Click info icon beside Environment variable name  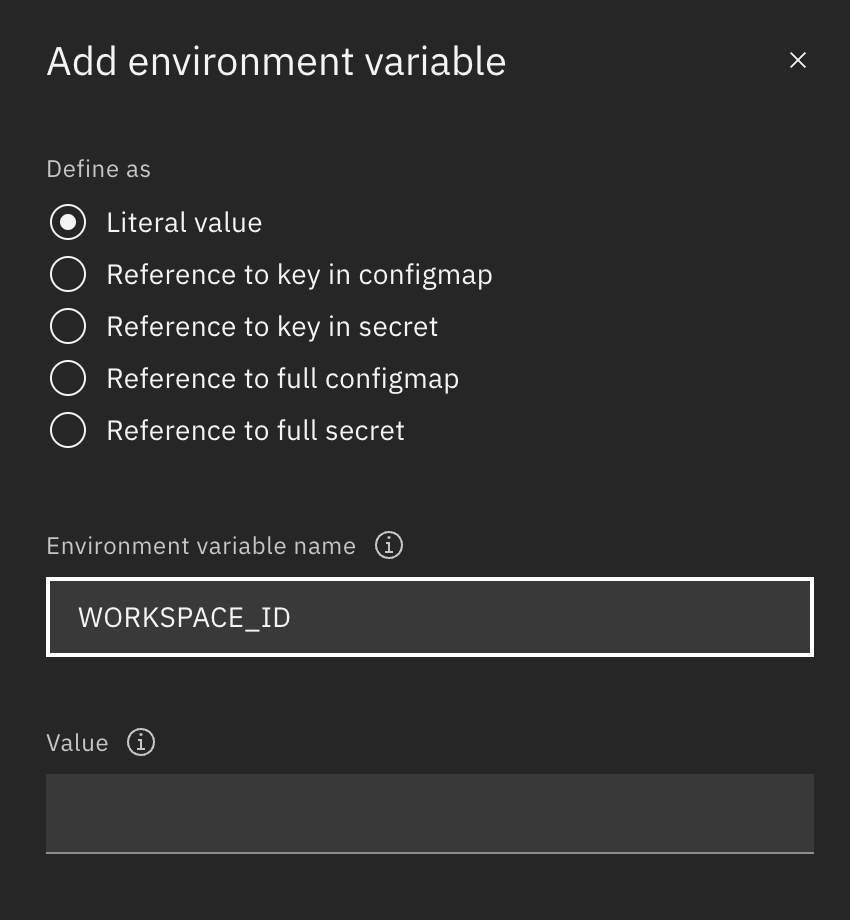pyautogui.click(x=388, y=545)
